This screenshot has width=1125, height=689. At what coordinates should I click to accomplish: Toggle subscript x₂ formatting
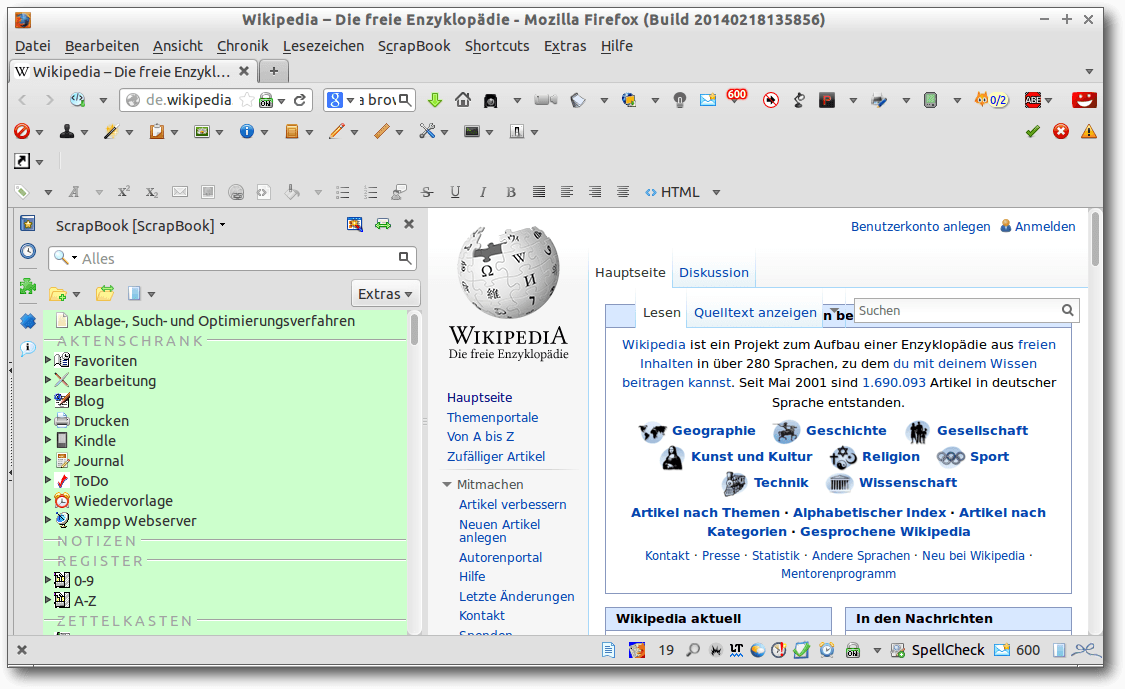click(x=151, y=192)
